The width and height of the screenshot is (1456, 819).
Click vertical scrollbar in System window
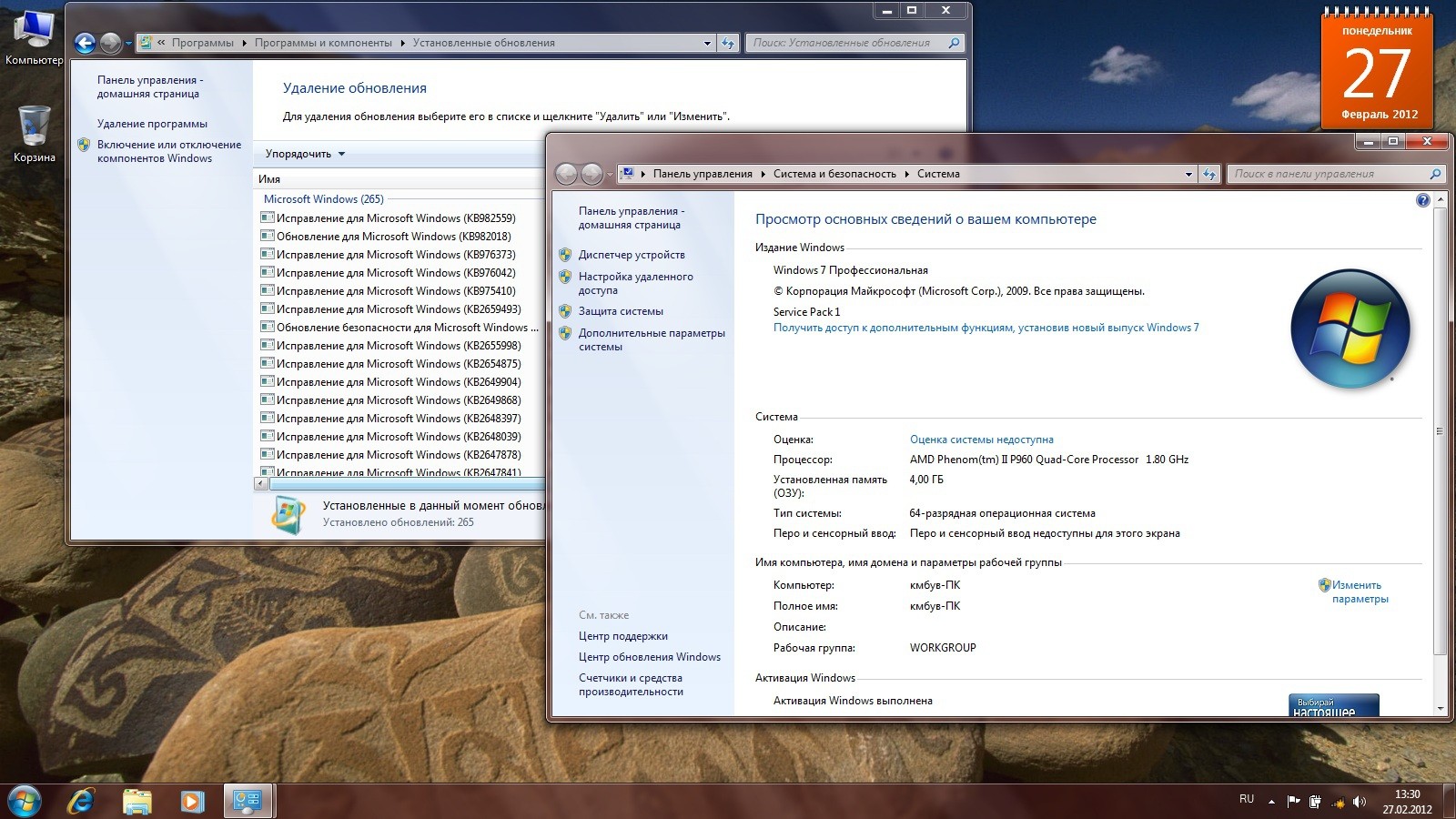point(1440,432)
